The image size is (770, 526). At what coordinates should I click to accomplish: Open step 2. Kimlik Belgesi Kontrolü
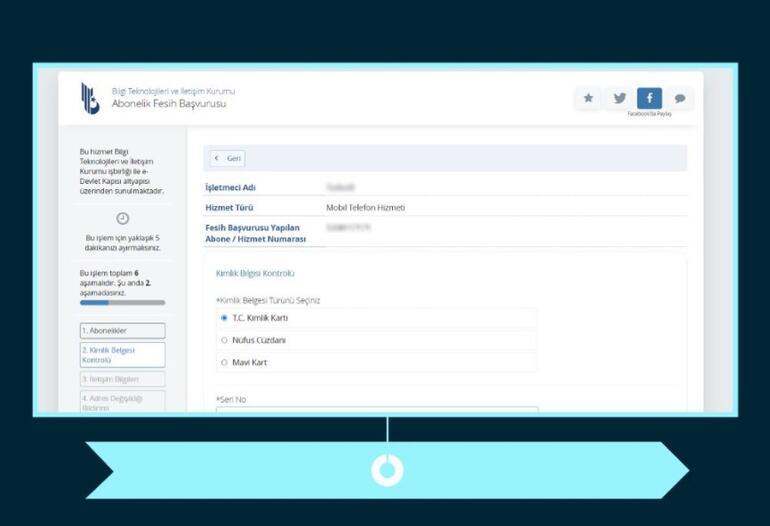tap(122, 355)
